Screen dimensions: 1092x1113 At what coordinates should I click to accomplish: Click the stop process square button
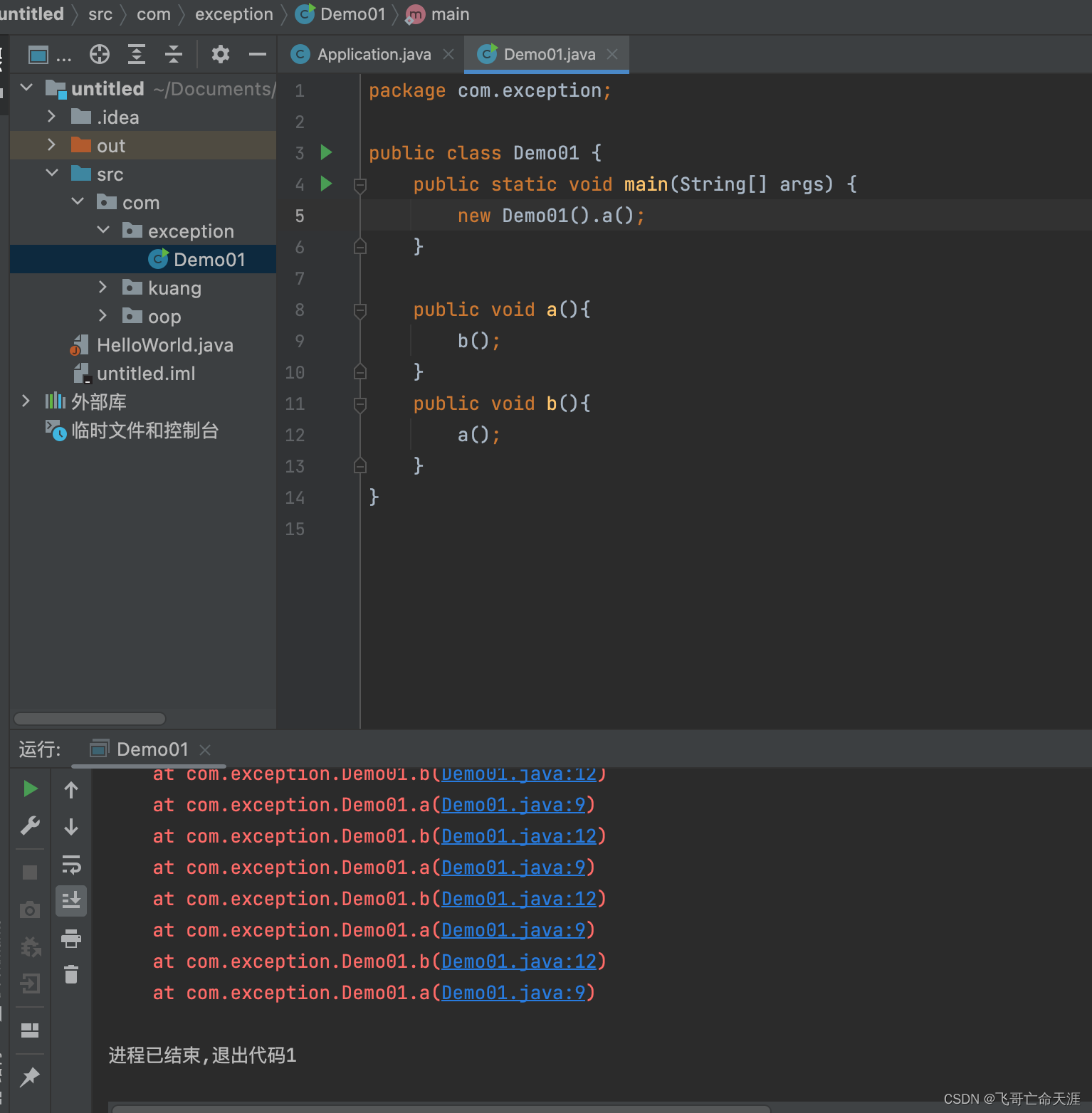pos(30,872)
